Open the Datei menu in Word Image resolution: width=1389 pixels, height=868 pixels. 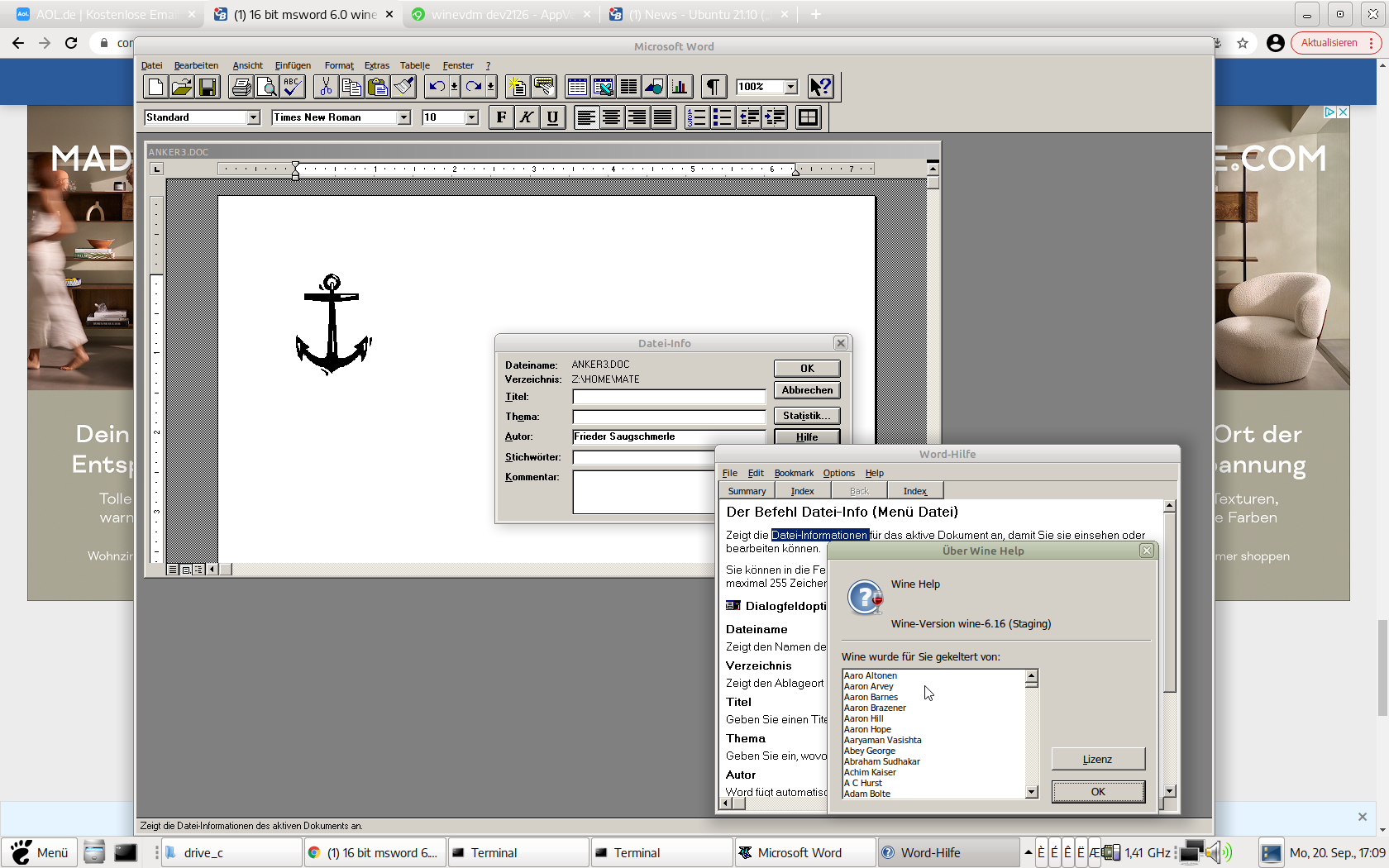click(151, 65)
